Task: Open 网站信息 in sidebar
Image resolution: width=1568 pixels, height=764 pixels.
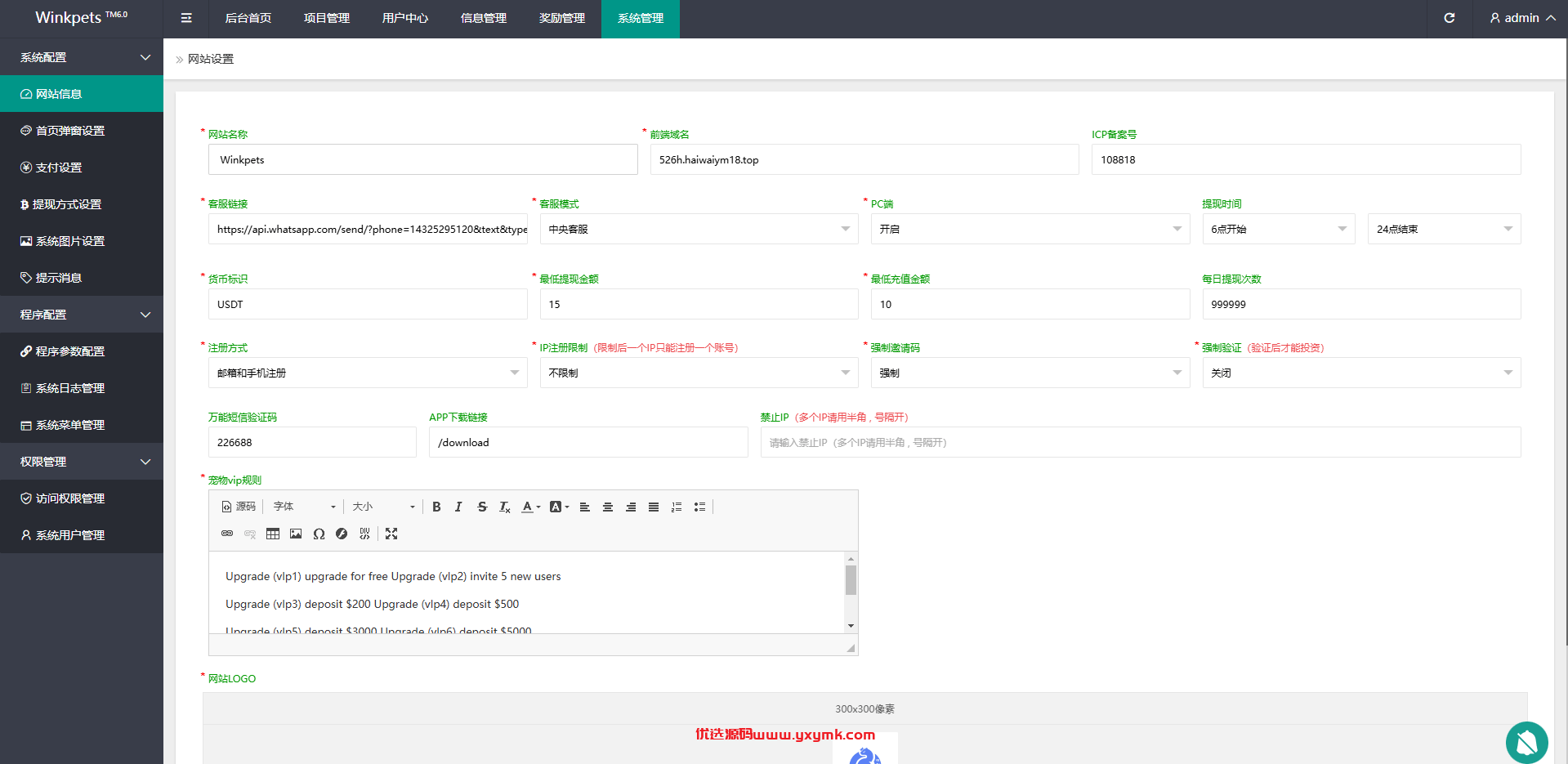Action: click(x=82, y=94)
